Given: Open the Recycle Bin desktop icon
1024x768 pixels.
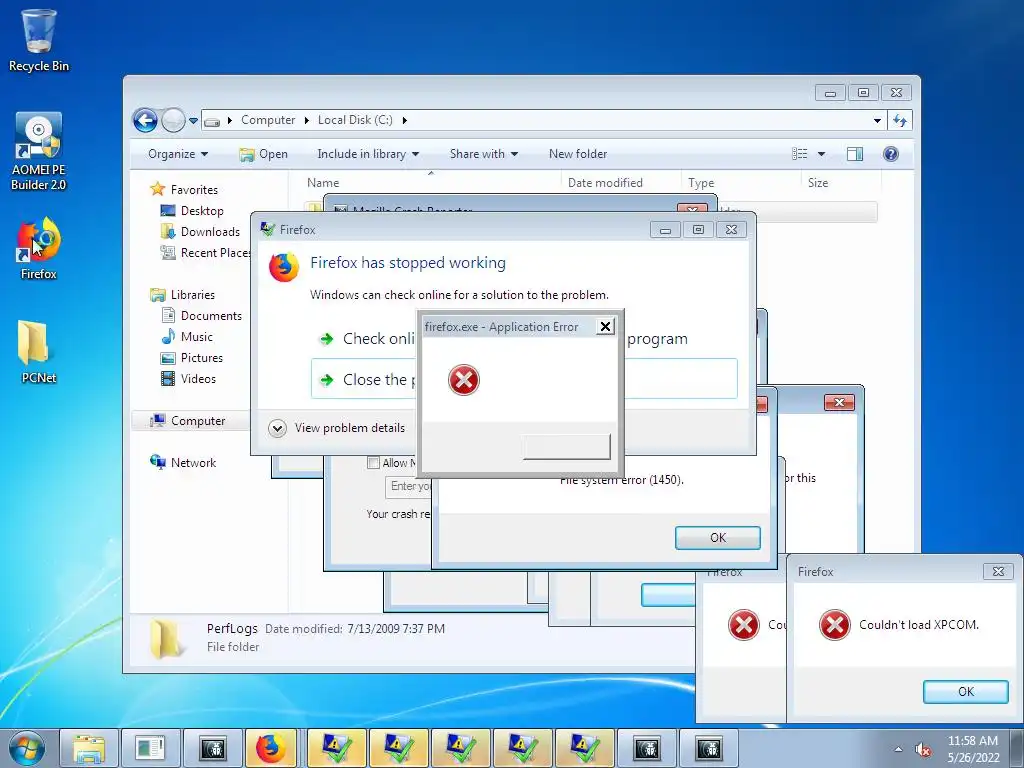Looking at the screenshot, I should (39, 40).
